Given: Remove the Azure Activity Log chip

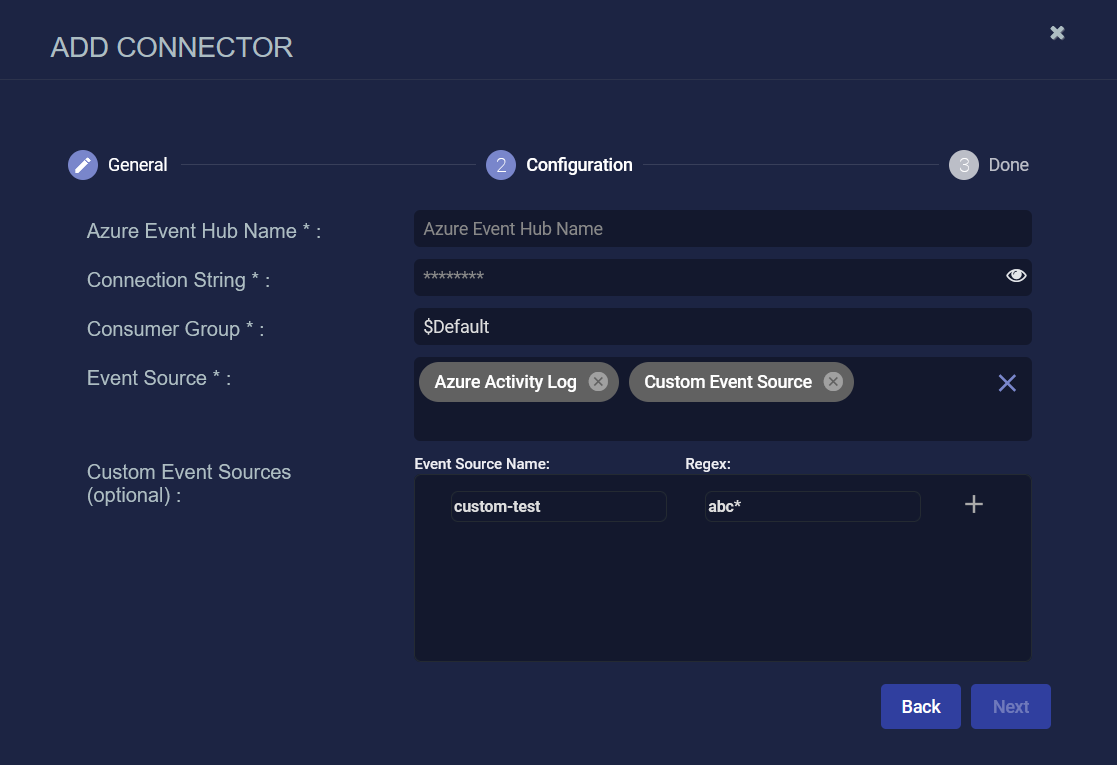Looking at the screenshot, I should pyautogui.click(x=598, y=382).
